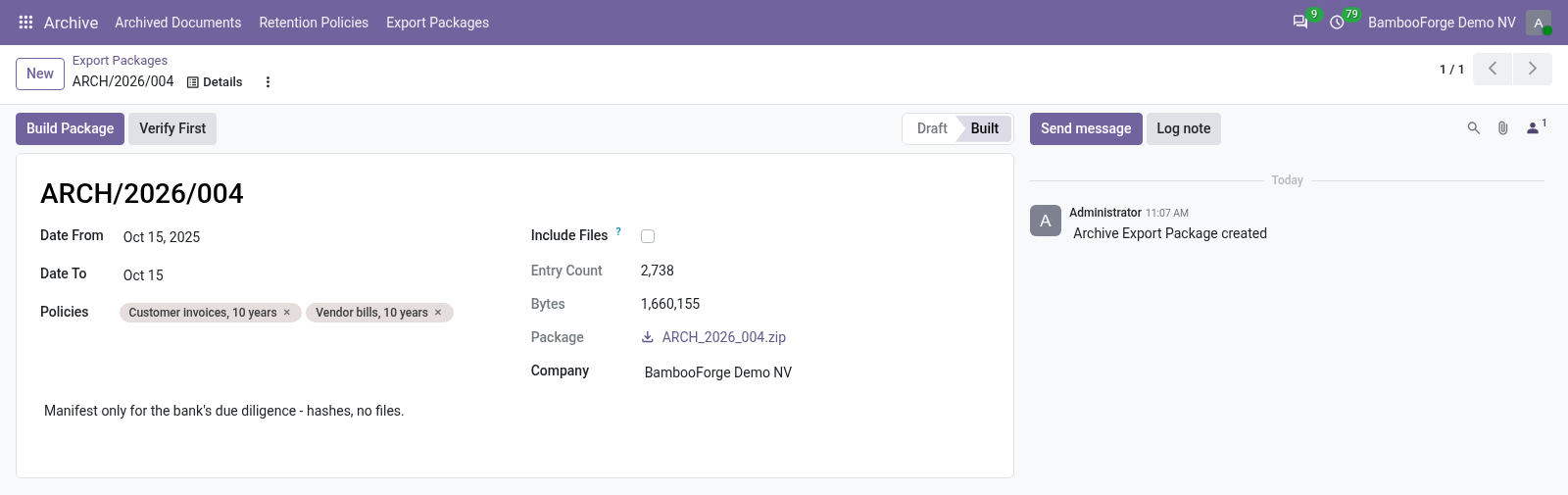Select the Draft status stage
Image resolution: width=1568 pixels, height=495 pixels.
[x=931, y=128]
